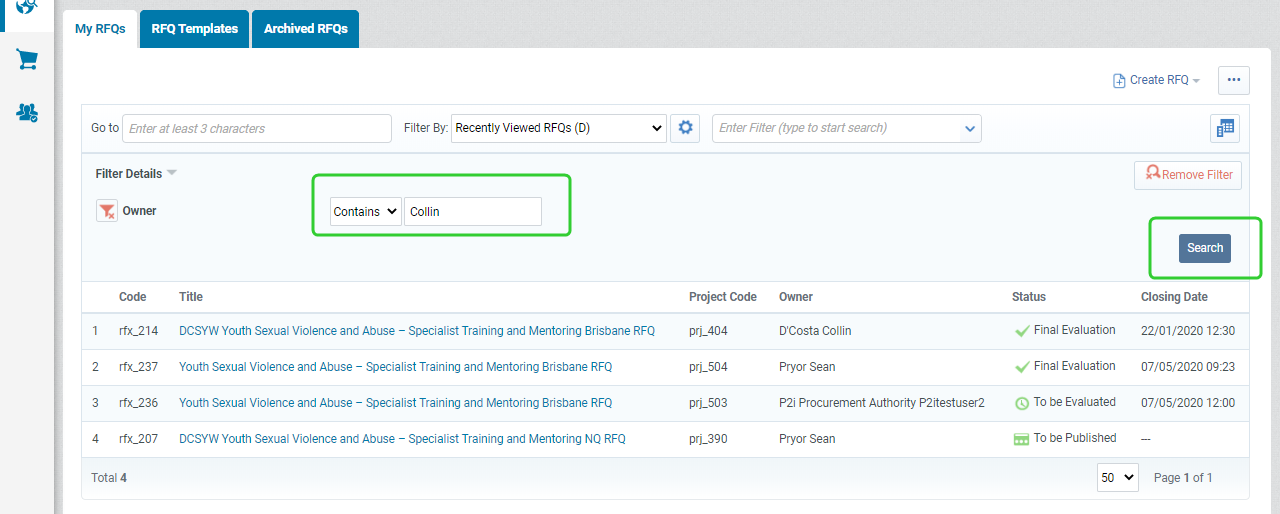Collapse the Filter Details section
This screenshot has width=1280, height=514.
(x=136, y=173)
